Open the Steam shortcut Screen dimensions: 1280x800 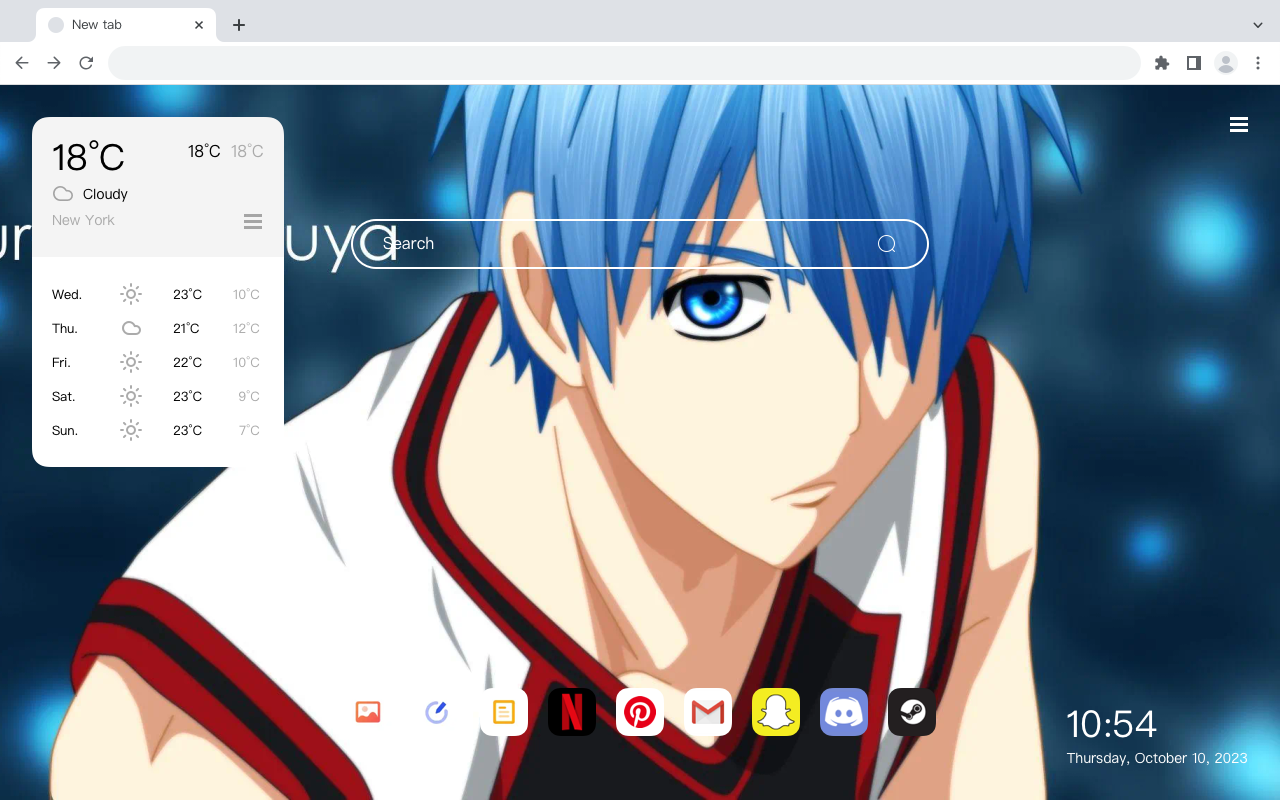912,712
